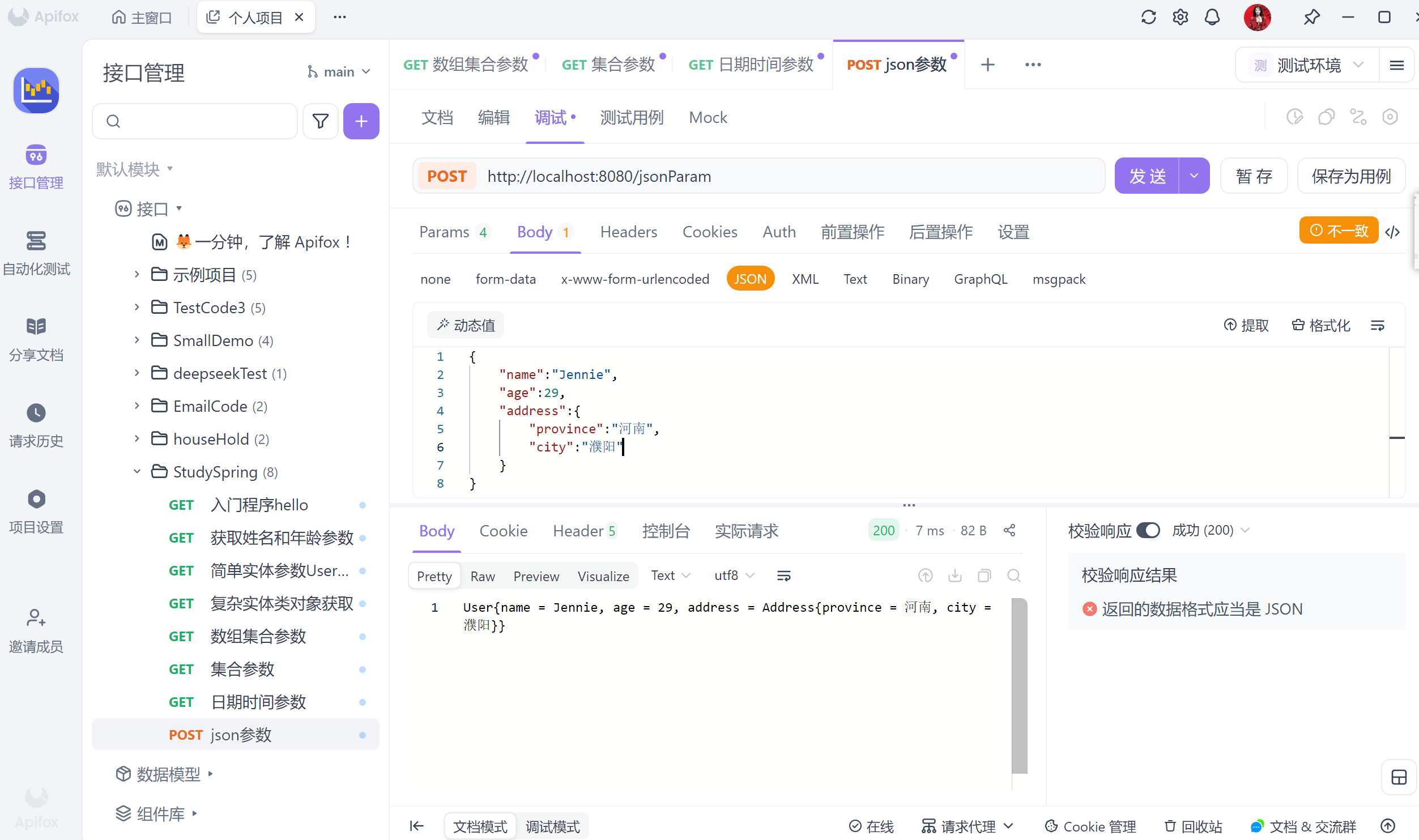Click the refresh sync icon
The height and width of the screenshot is (840, 1419).
pyautogui.click(x=1148, y=17)
